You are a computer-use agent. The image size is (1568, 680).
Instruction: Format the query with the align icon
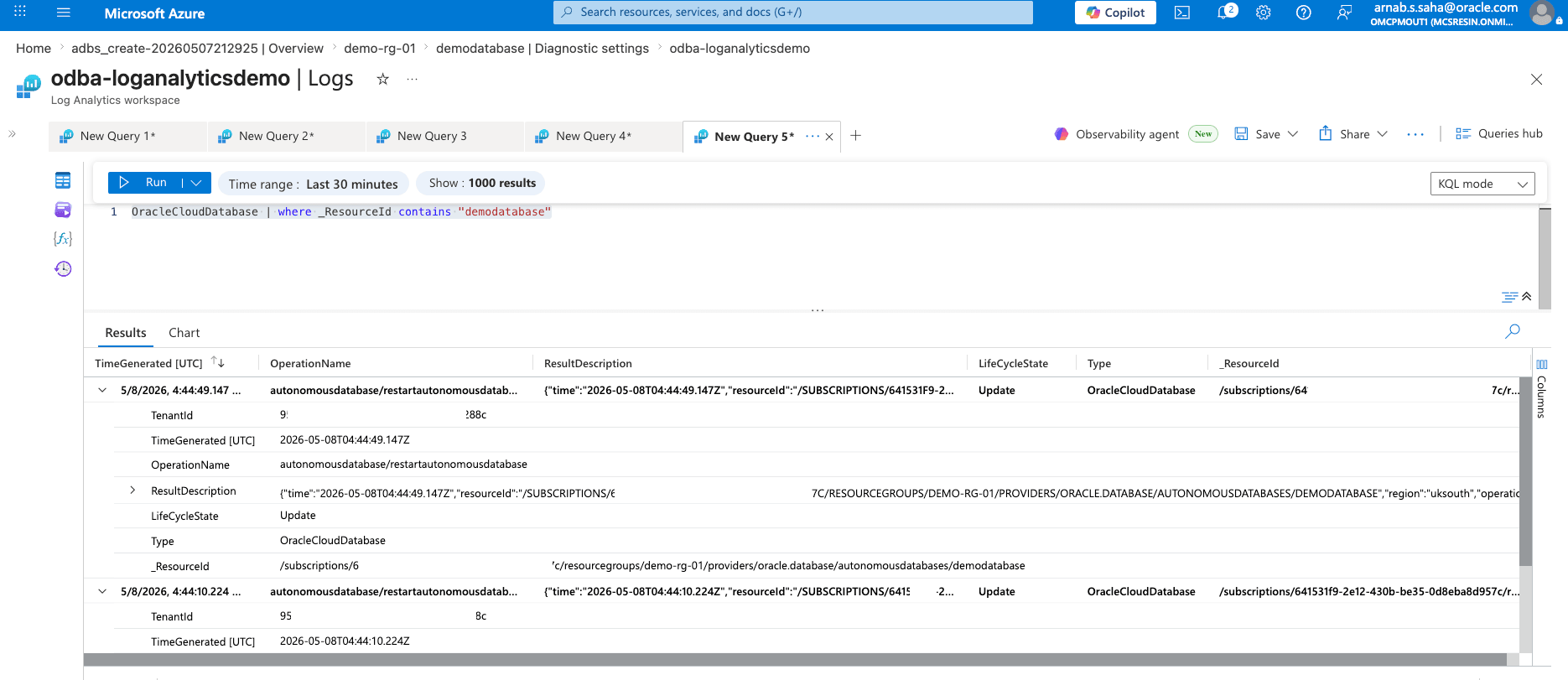click(1509, 297)
